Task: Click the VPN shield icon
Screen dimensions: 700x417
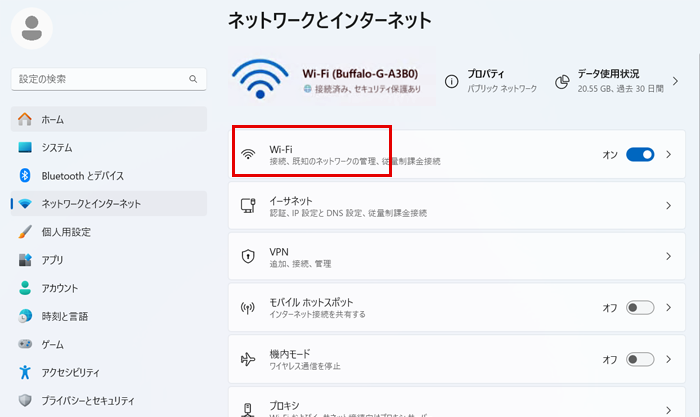Action: coord(248,256)
